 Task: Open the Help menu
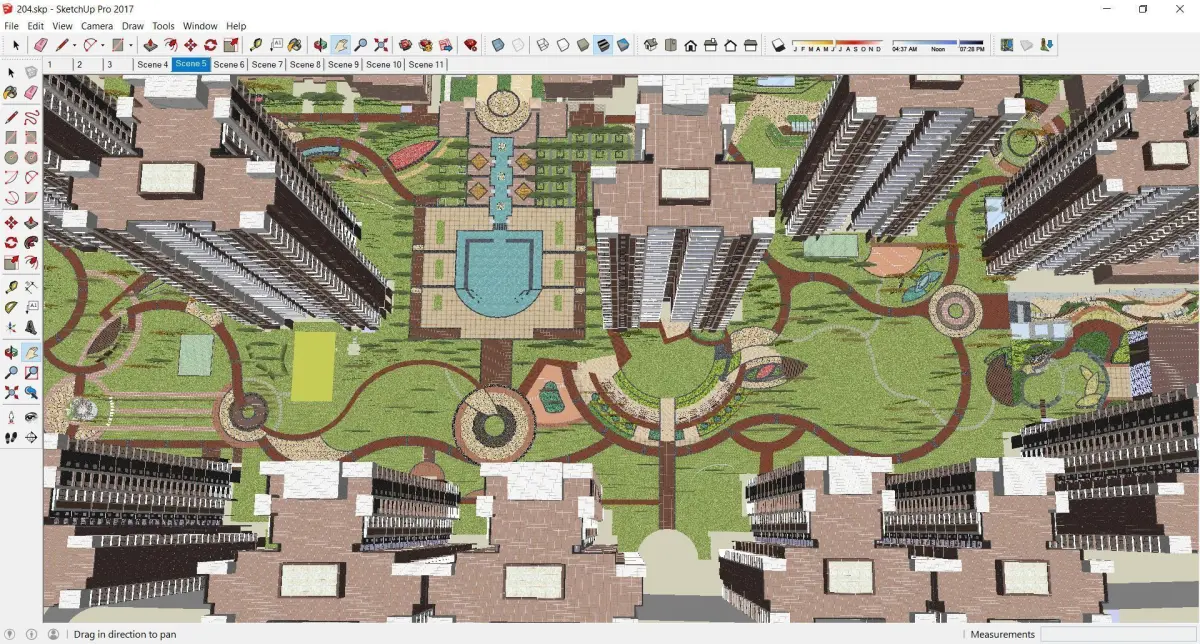(236, 26)
